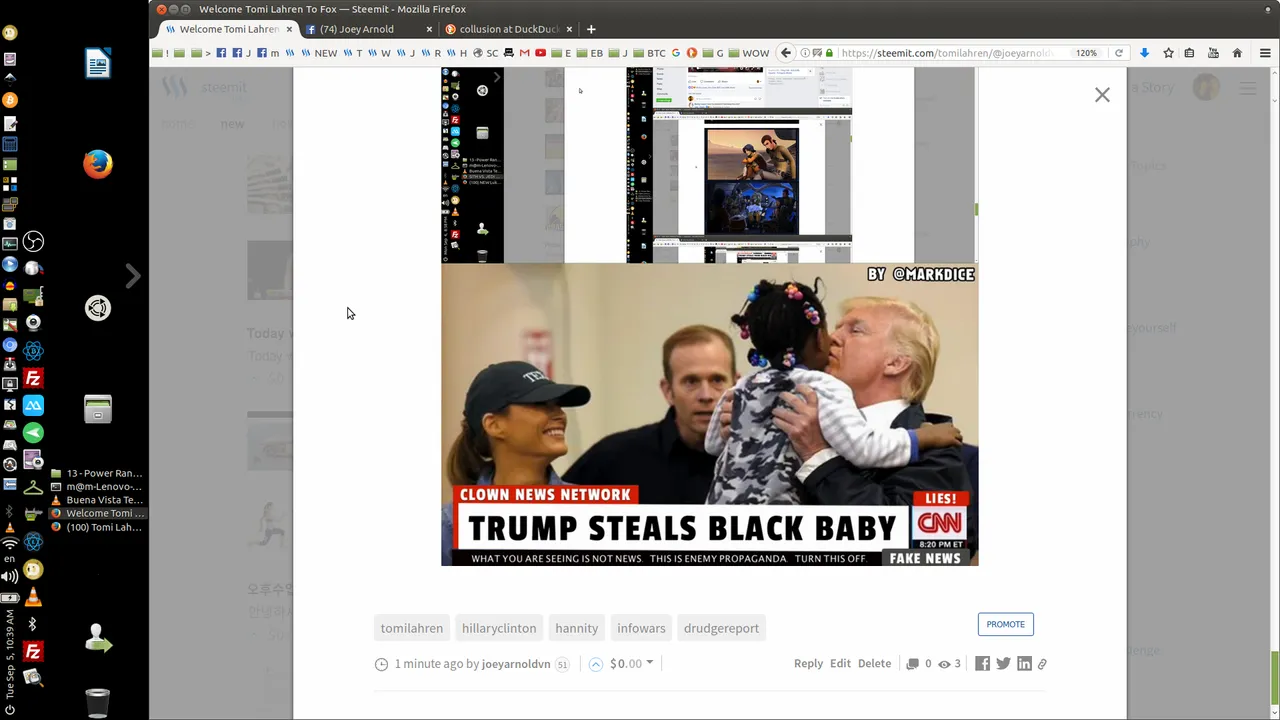Open the EB bookmark folder
The image size is (1280, 720).
point(589,53)
